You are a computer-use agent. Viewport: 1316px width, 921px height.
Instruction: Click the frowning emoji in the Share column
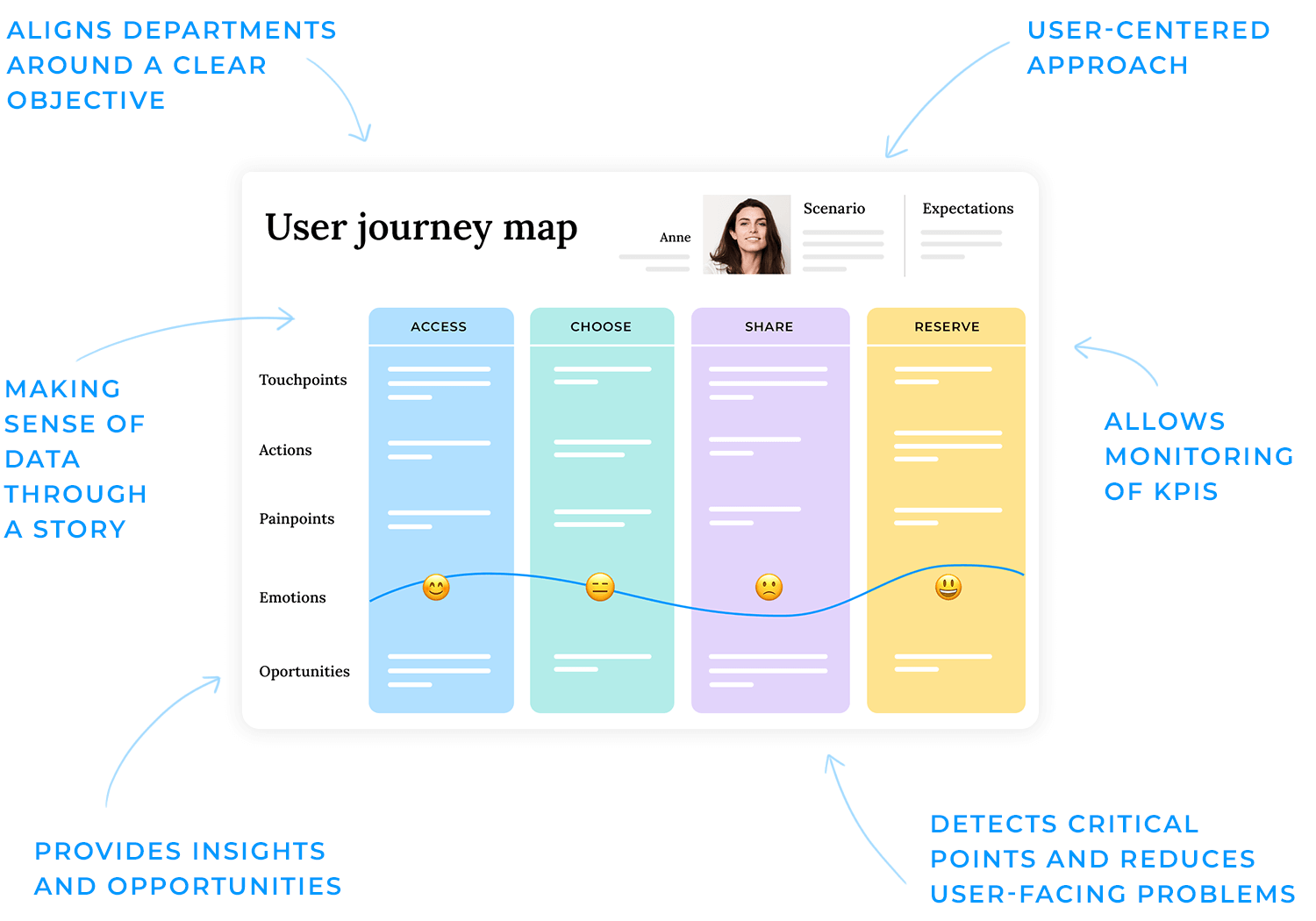(769, 587)
